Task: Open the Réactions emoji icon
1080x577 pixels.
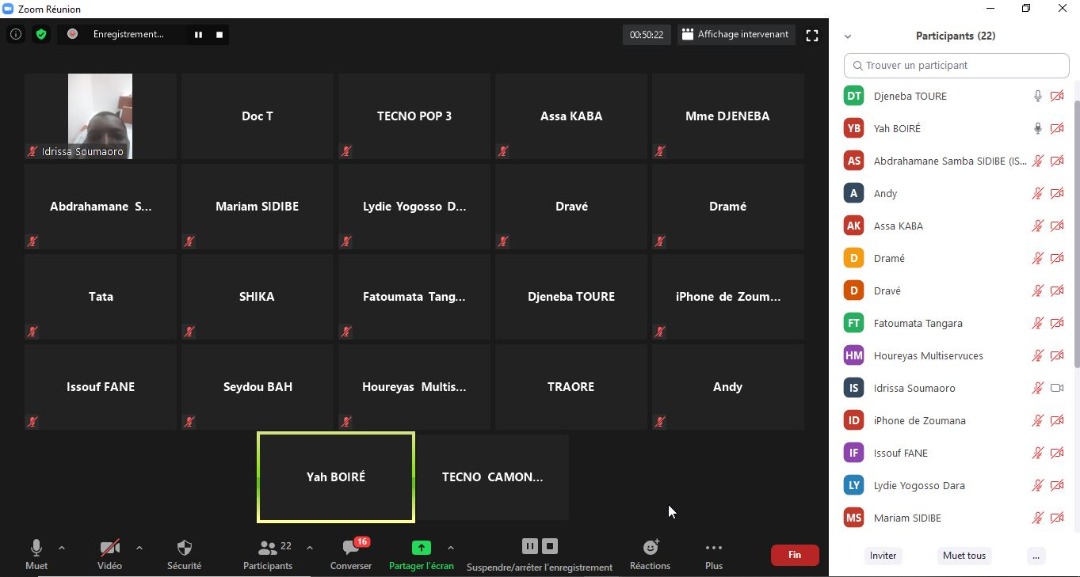Action: (x=650, y=548)
